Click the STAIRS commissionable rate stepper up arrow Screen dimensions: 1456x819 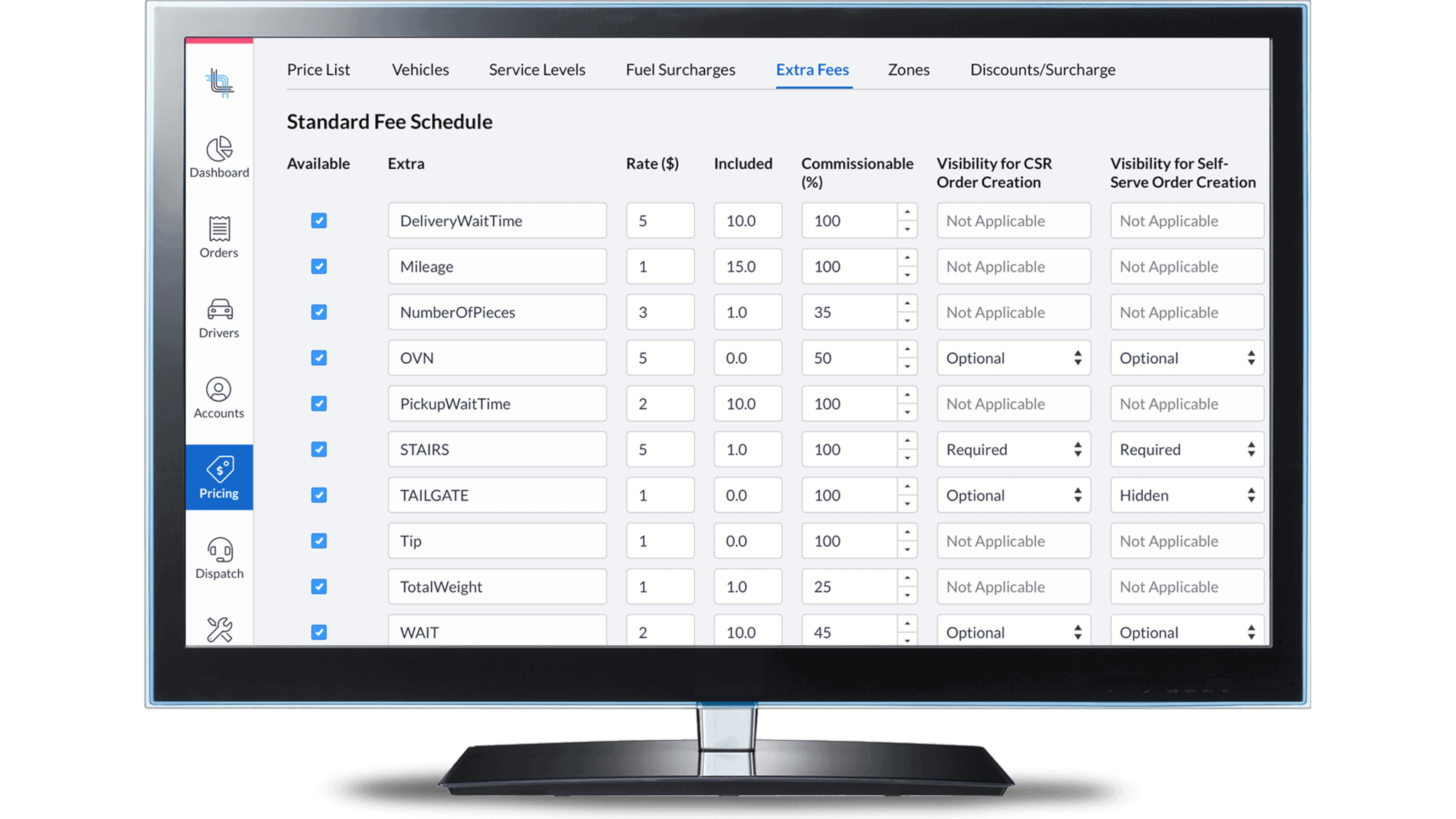click(905, 442)
